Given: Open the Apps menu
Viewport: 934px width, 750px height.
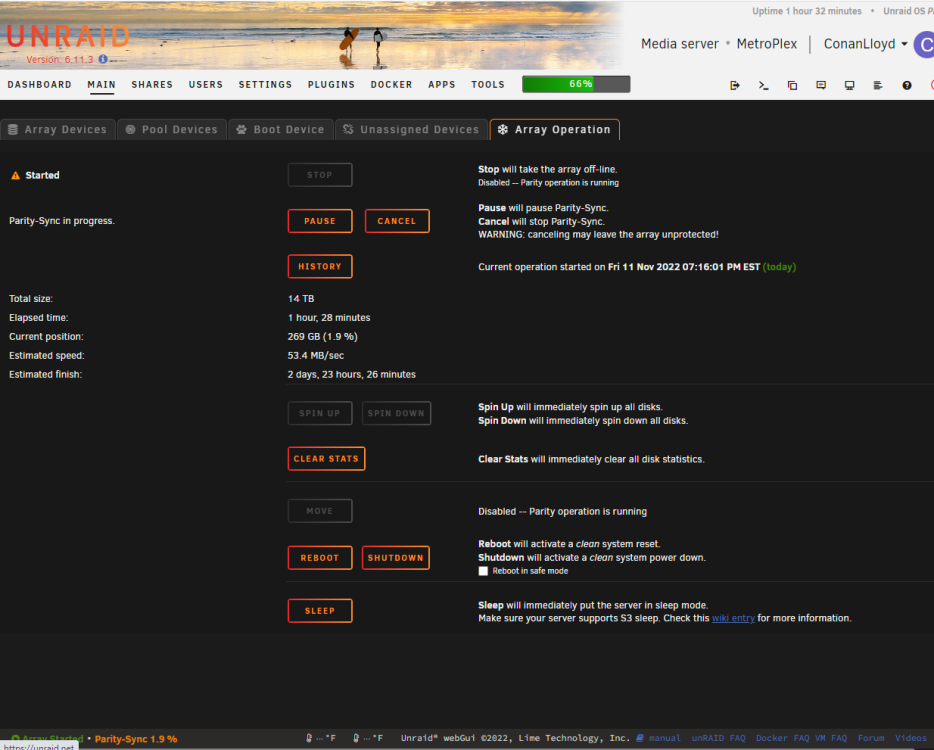Looking at the screenshot, I should (441, 85).
